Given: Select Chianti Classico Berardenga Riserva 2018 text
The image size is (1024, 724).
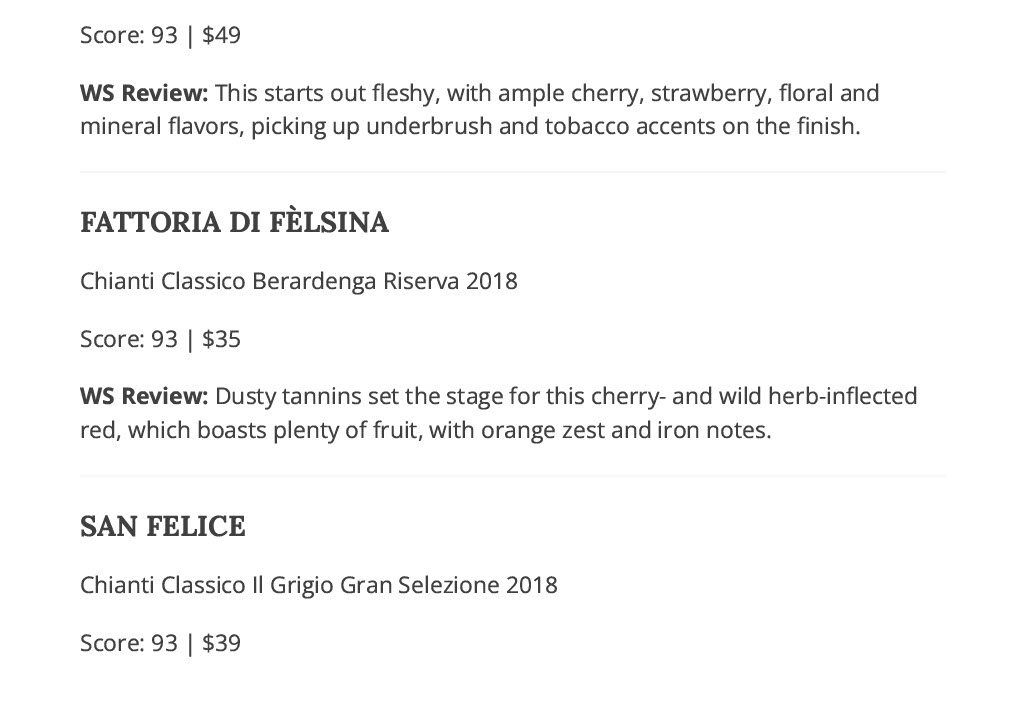Looking at the screenshot, I should 298,281.
